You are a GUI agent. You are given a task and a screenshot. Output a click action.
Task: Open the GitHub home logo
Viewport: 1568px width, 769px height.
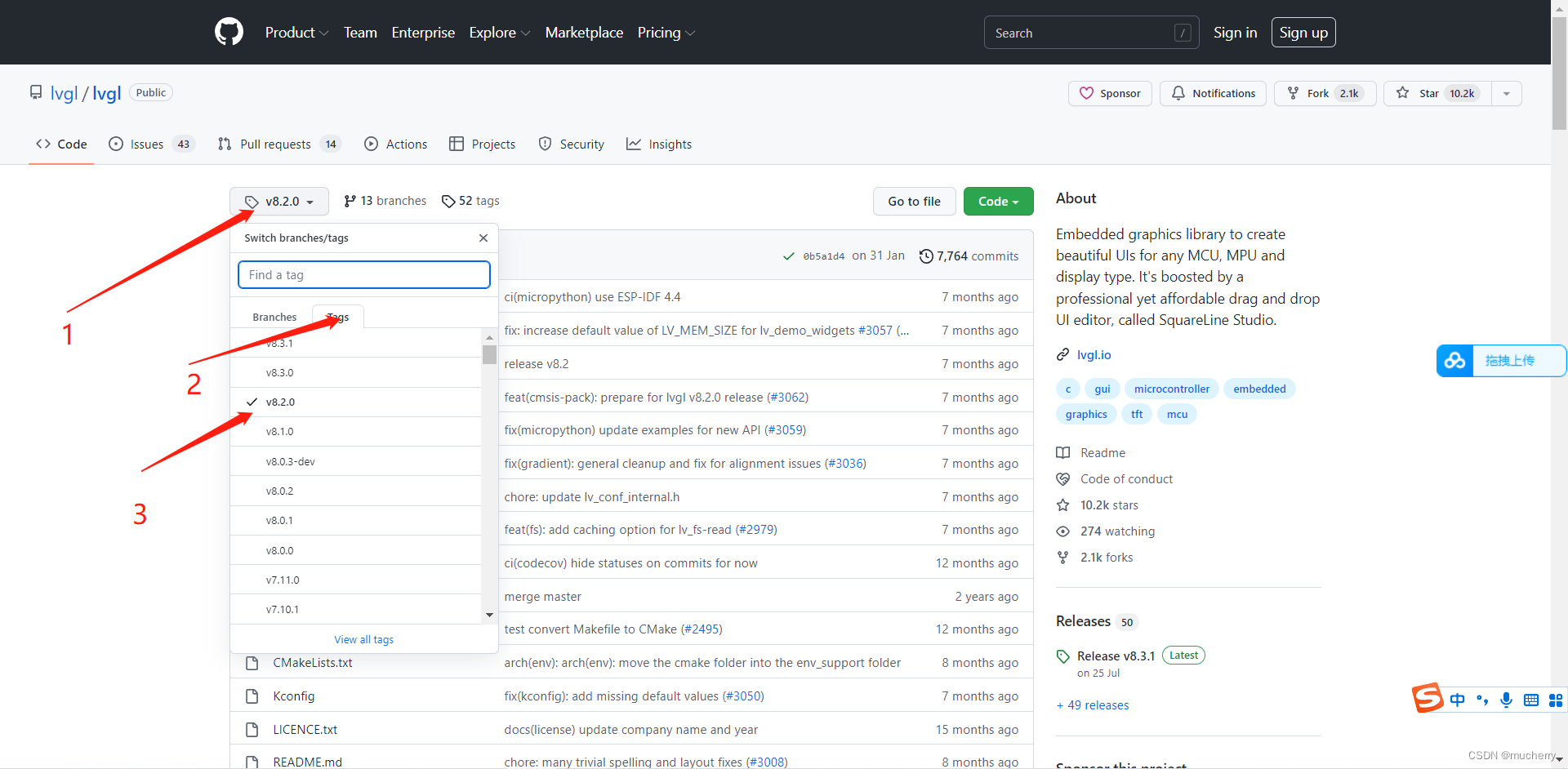click(229, 32)
